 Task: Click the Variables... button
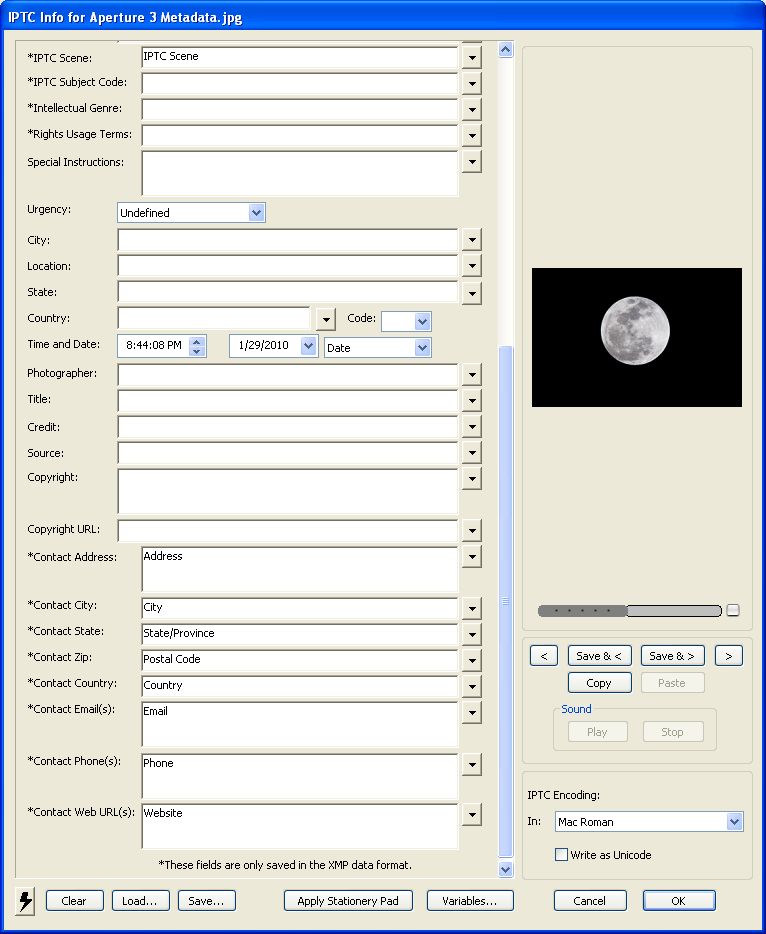[x=470, y=901]
